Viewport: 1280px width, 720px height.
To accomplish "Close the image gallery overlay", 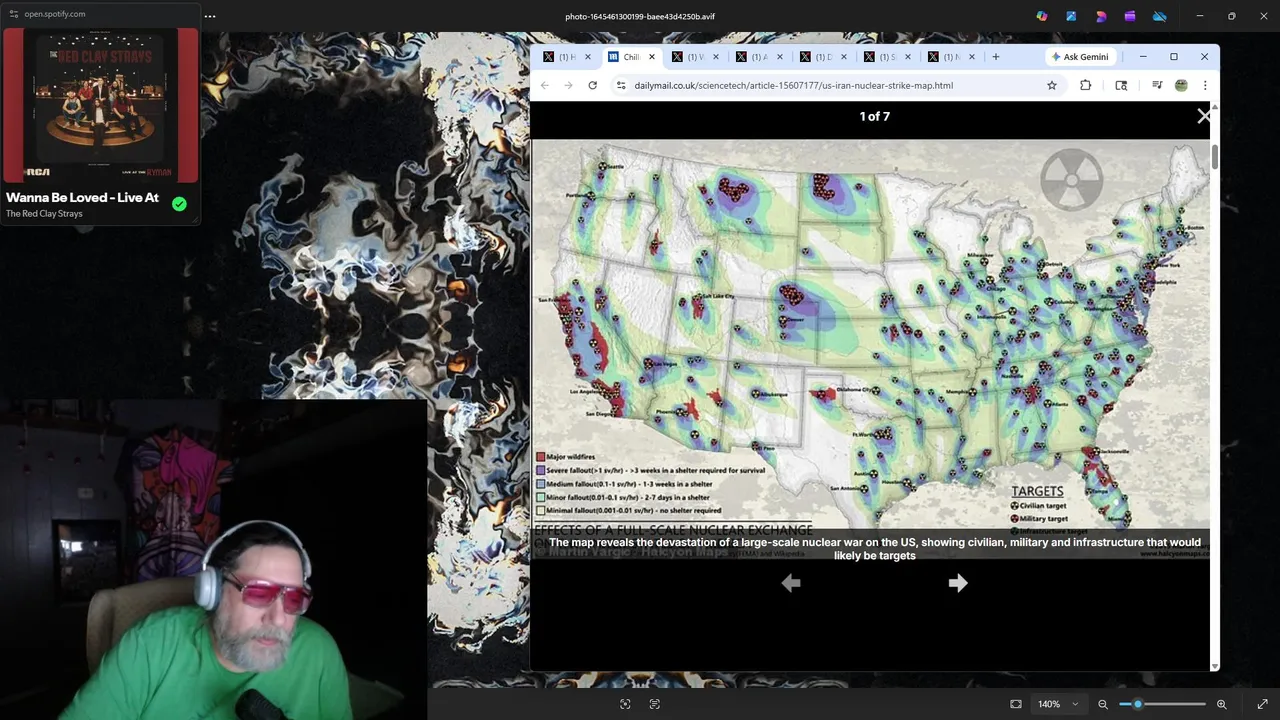I will click(x=1204, y=116).
